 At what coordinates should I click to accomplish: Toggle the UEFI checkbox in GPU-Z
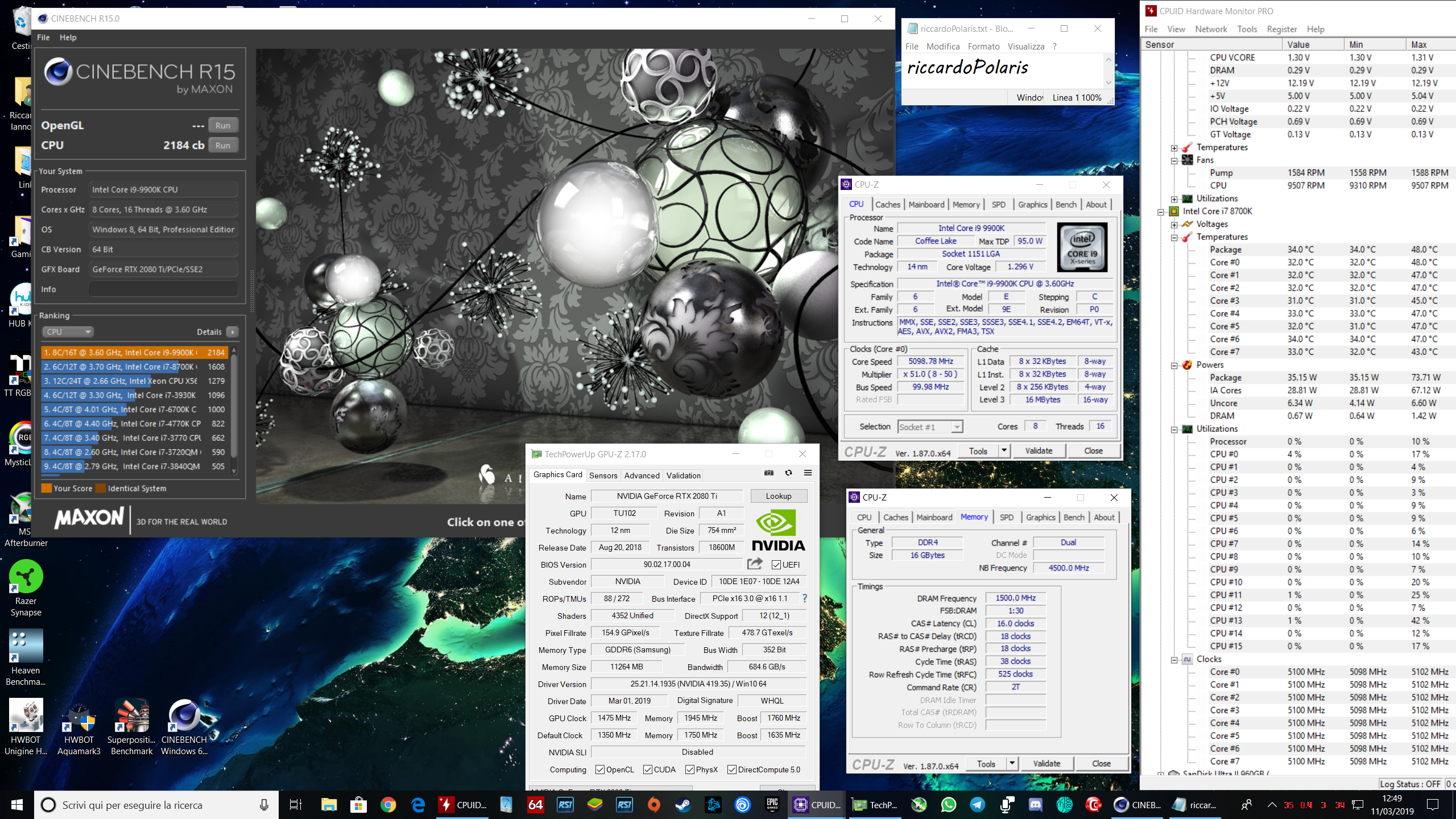tap(776, 565)
